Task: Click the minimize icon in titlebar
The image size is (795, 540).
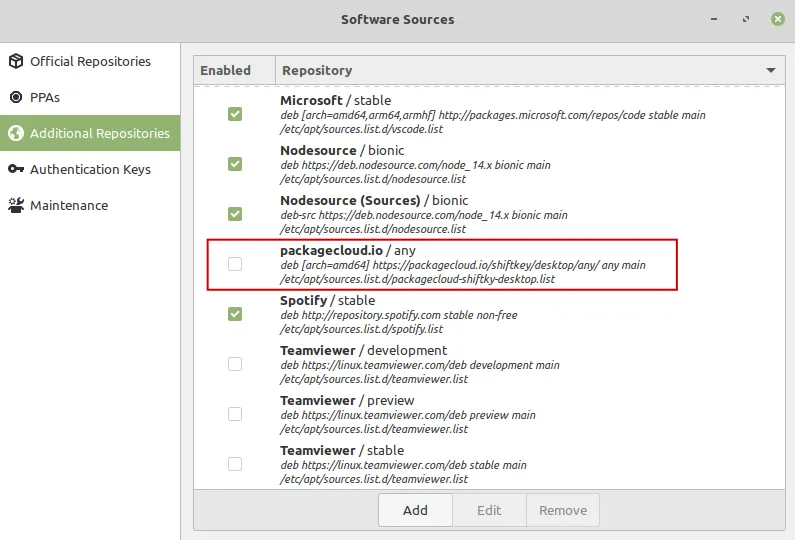Action: pyautogui.click(x=714, y=19)
